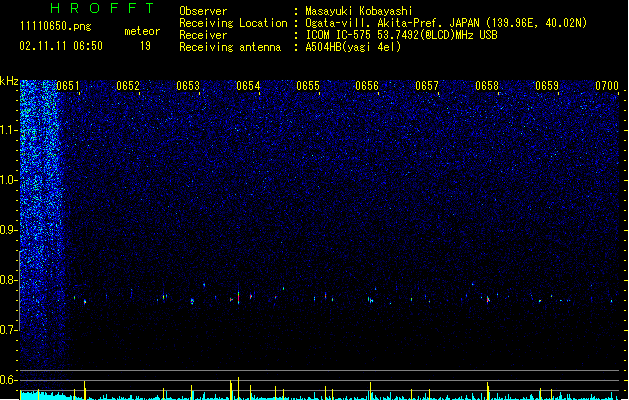Click the Observer name Masayuki Kobayashi
Image resolution: width=629 pixels, height=400 pixels.
(359, 11)
